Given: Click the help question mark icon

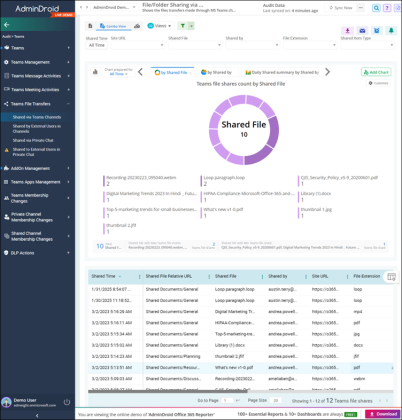Looking at the screenshot, I should 387,8.
